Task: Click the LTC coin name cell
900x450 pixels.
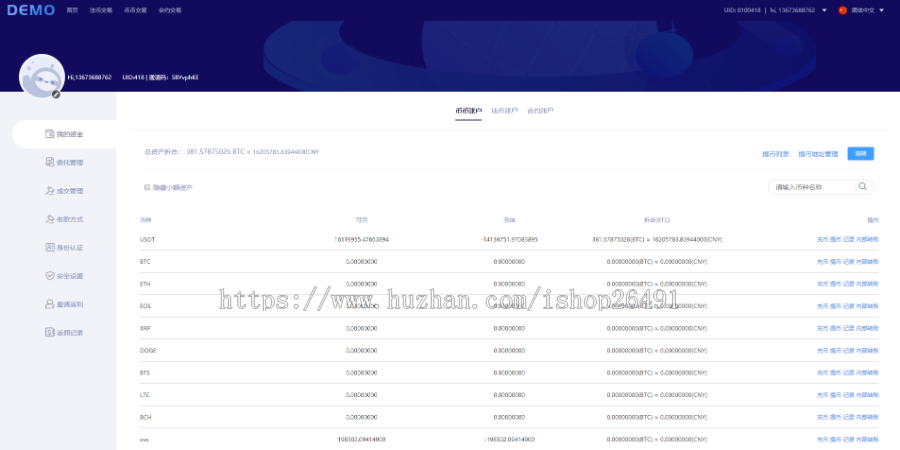Action: 145,395
